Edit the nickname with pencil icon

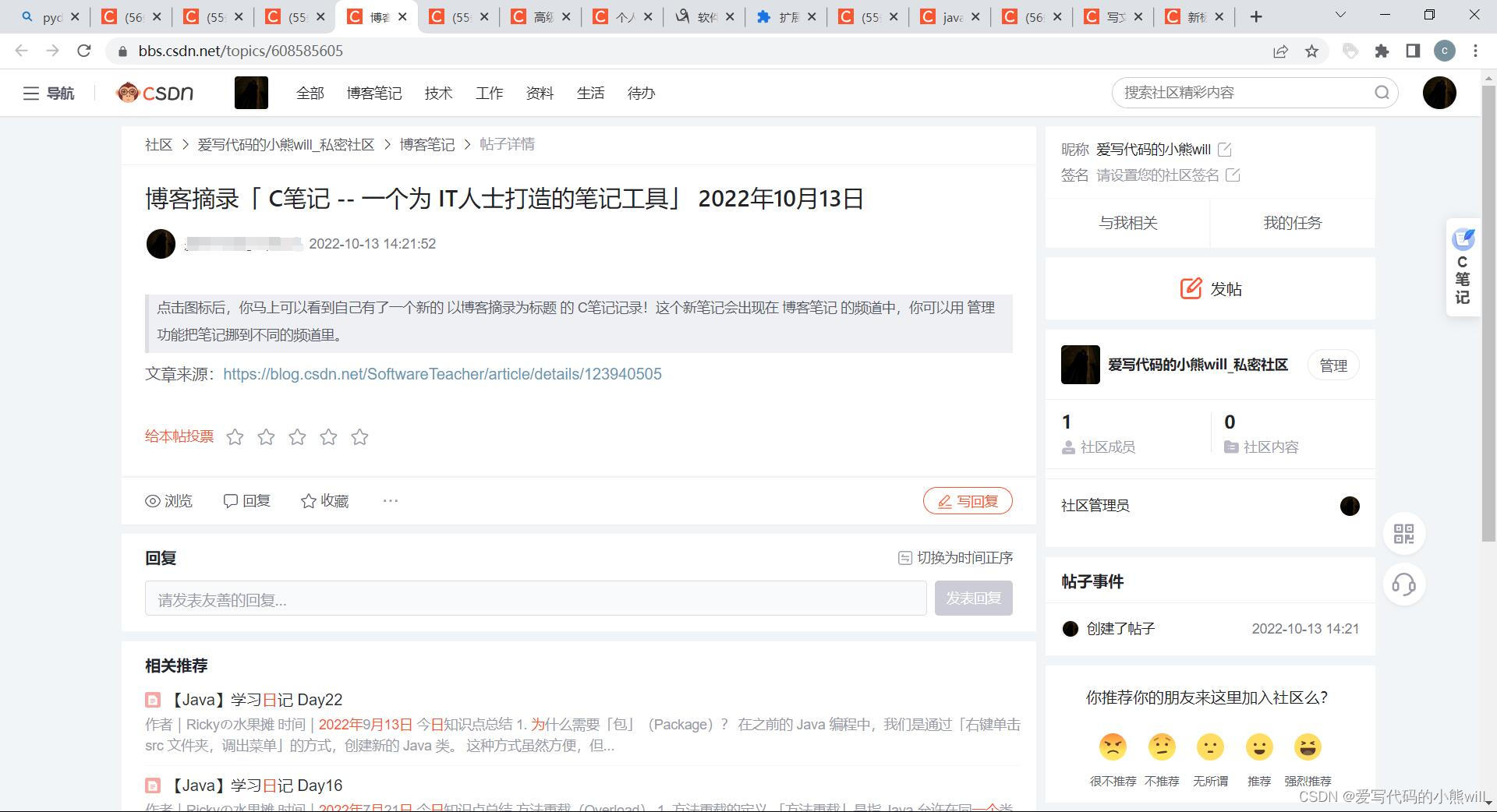coord(1225,149)
